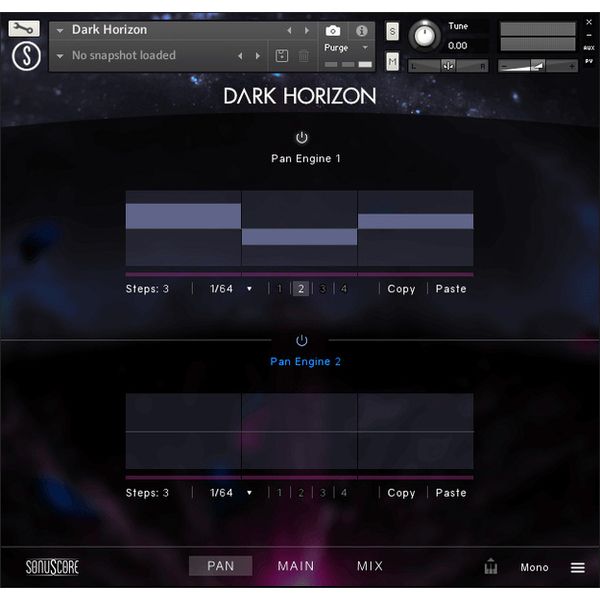600x600 pixels.
Task: Click the Pan Engine 2 label
Action: [x=305, y=362]
